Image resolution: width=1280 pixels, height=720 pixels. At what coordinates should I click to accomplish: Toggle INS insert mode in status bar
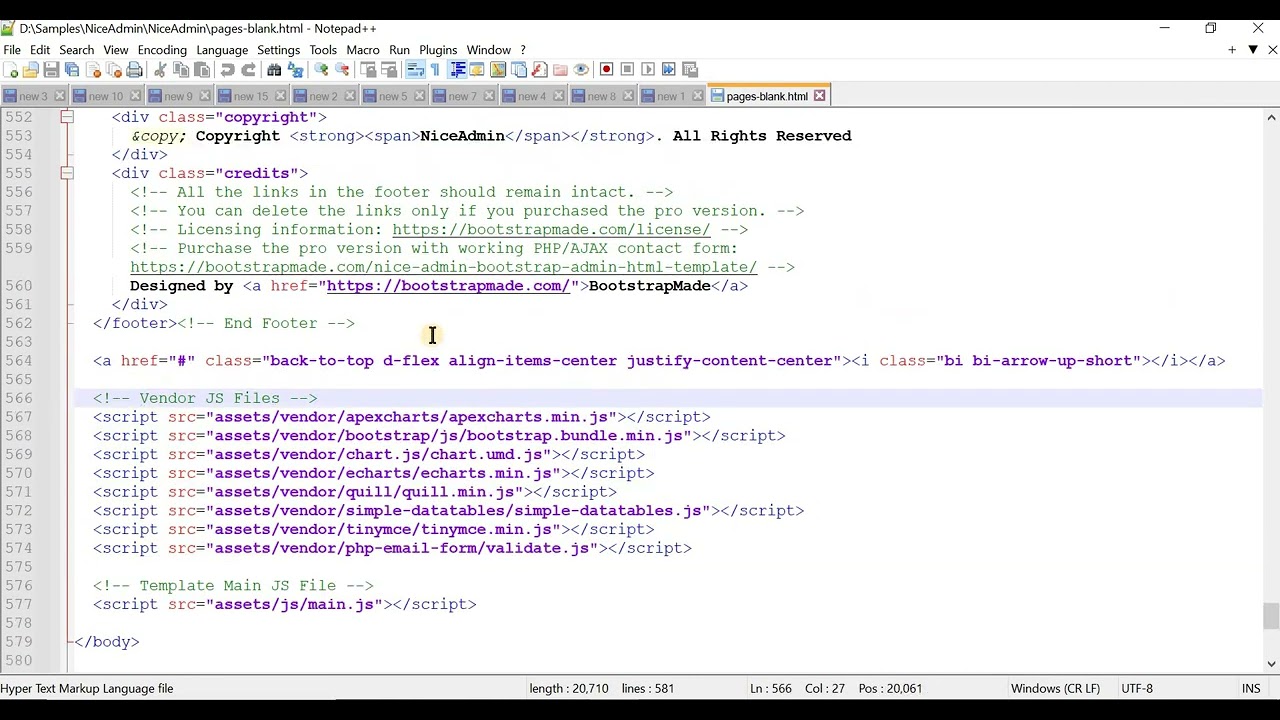tap(1251, 688)
